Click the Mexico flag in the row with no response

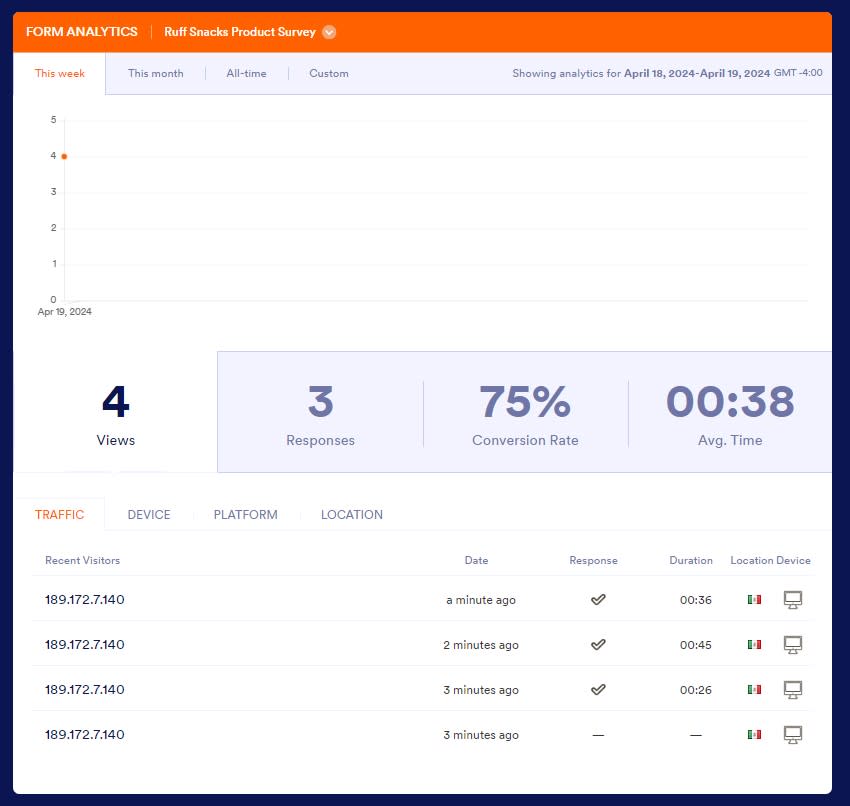pos(754,734)
